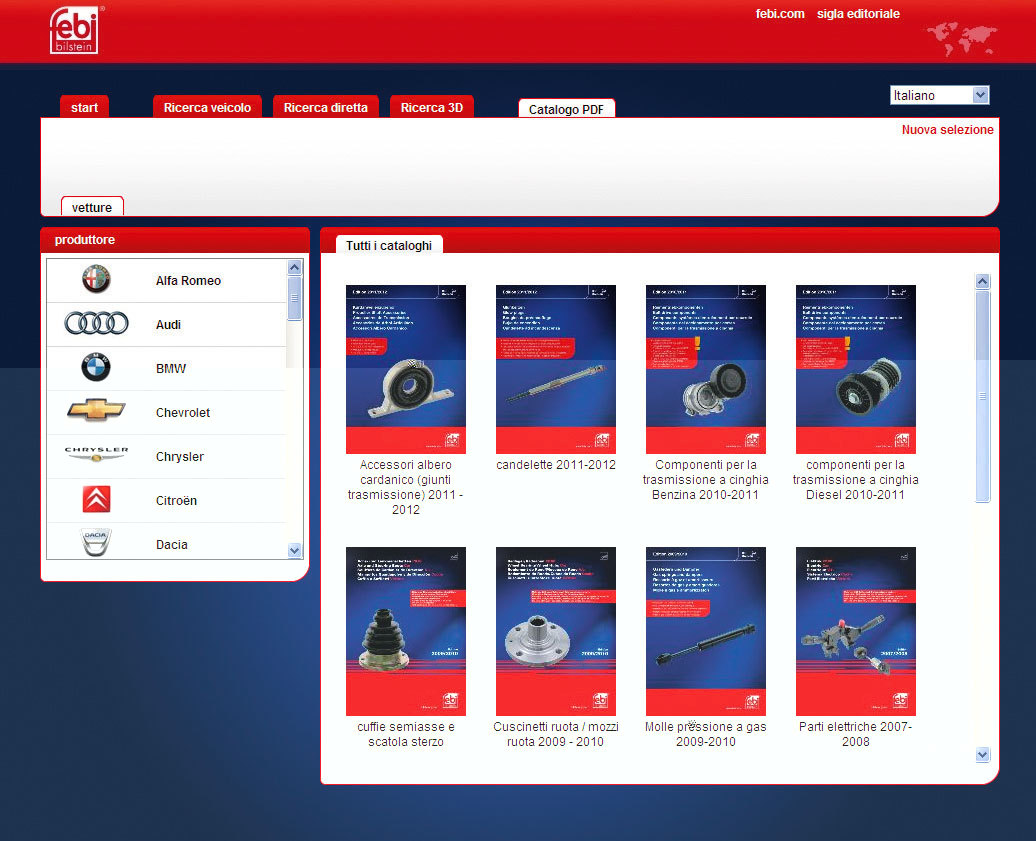
Task: Open Parti elettriche 2007-2008 catalog cover
Action: (x=856, y=631)
